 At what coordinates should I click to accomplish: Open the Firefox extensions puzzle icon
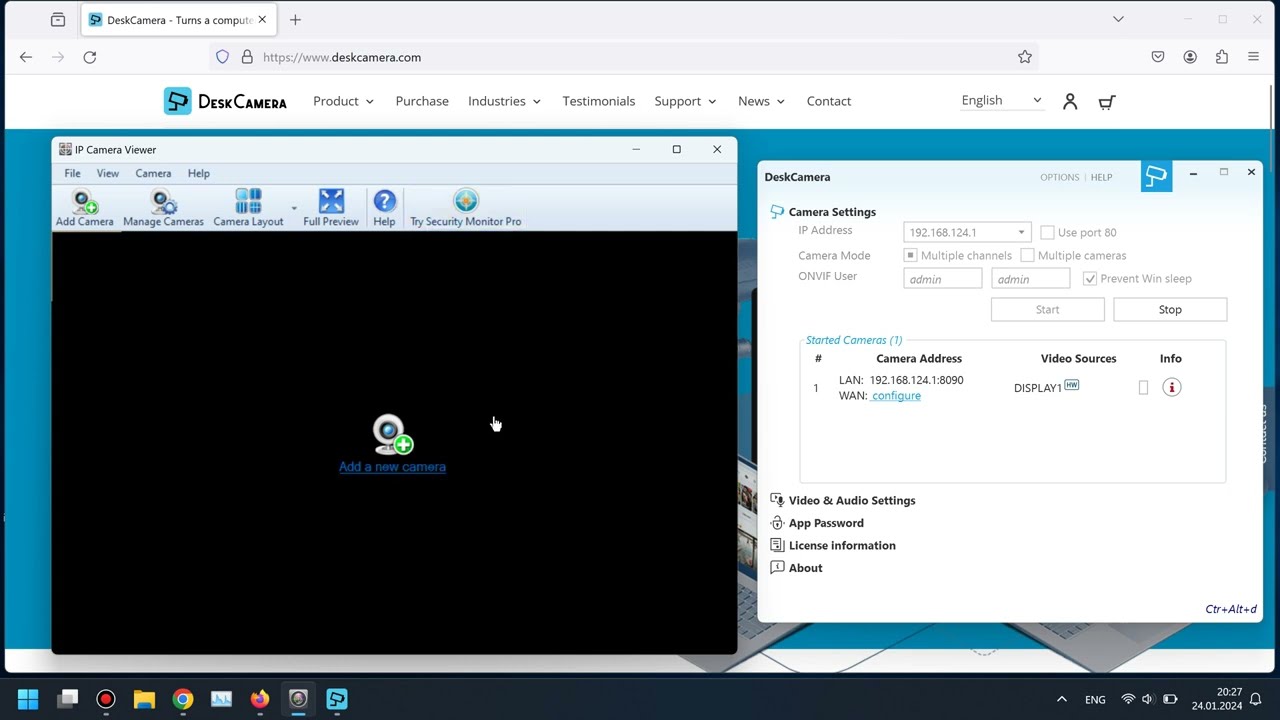click(x=1222, y=57)
